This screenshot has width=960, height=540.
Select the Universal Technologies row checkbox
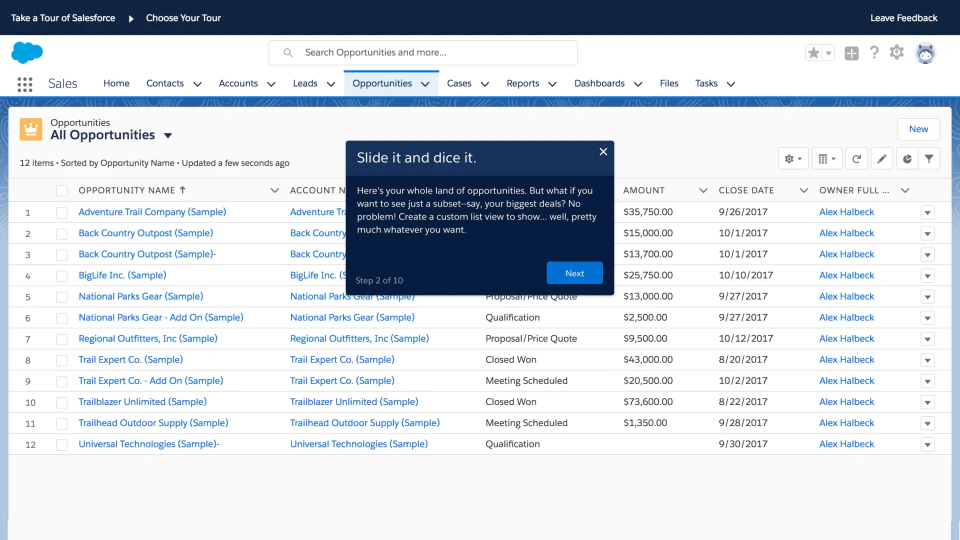pyautogui.click(x=62, y=445)
